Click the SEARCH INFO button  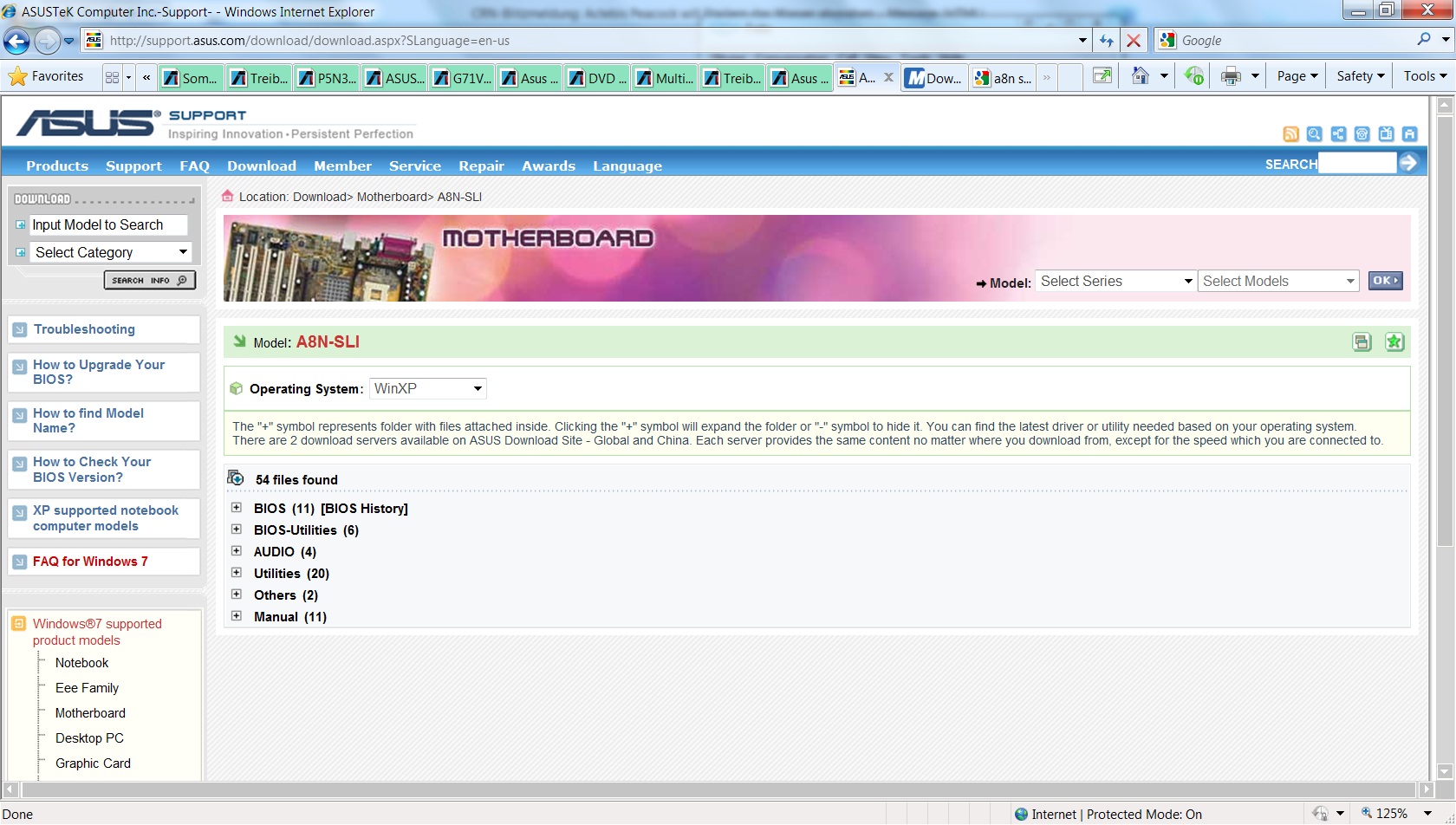(x=150, y=280)
